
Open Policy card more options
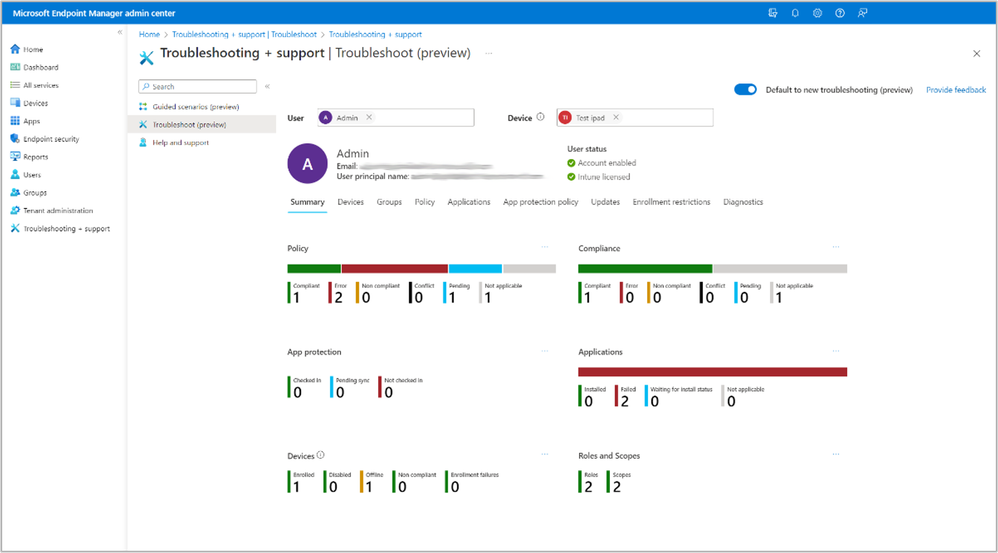[545, 247]
